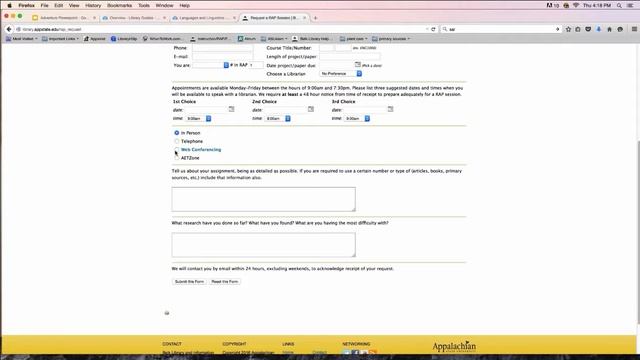Open calendar picker for 3rd Choice date
The width and height of the screenshot is (640, 360).
[x=390, y=109]
